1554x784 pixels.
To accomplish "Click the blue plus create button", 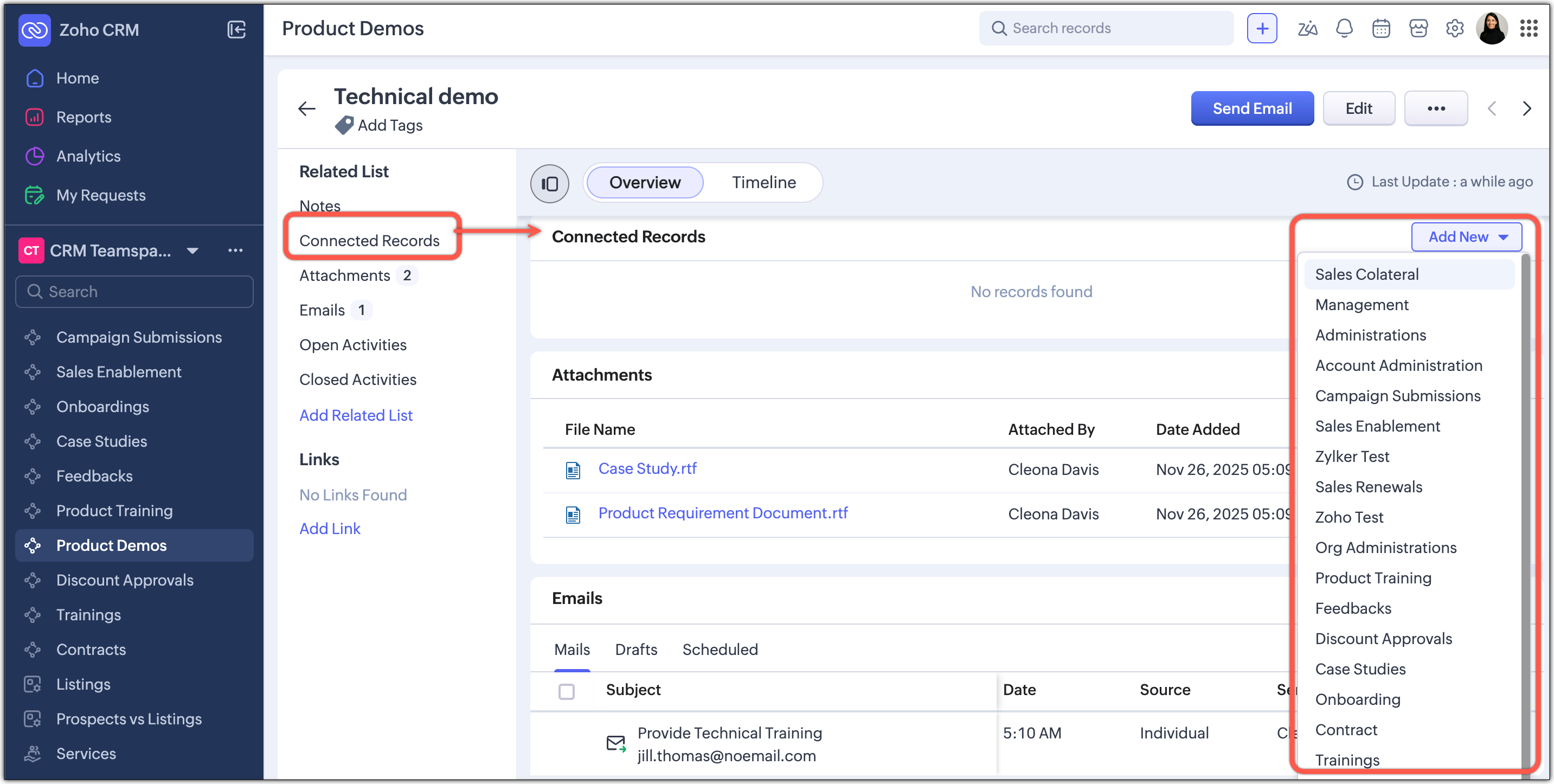I will [1262, 28].
